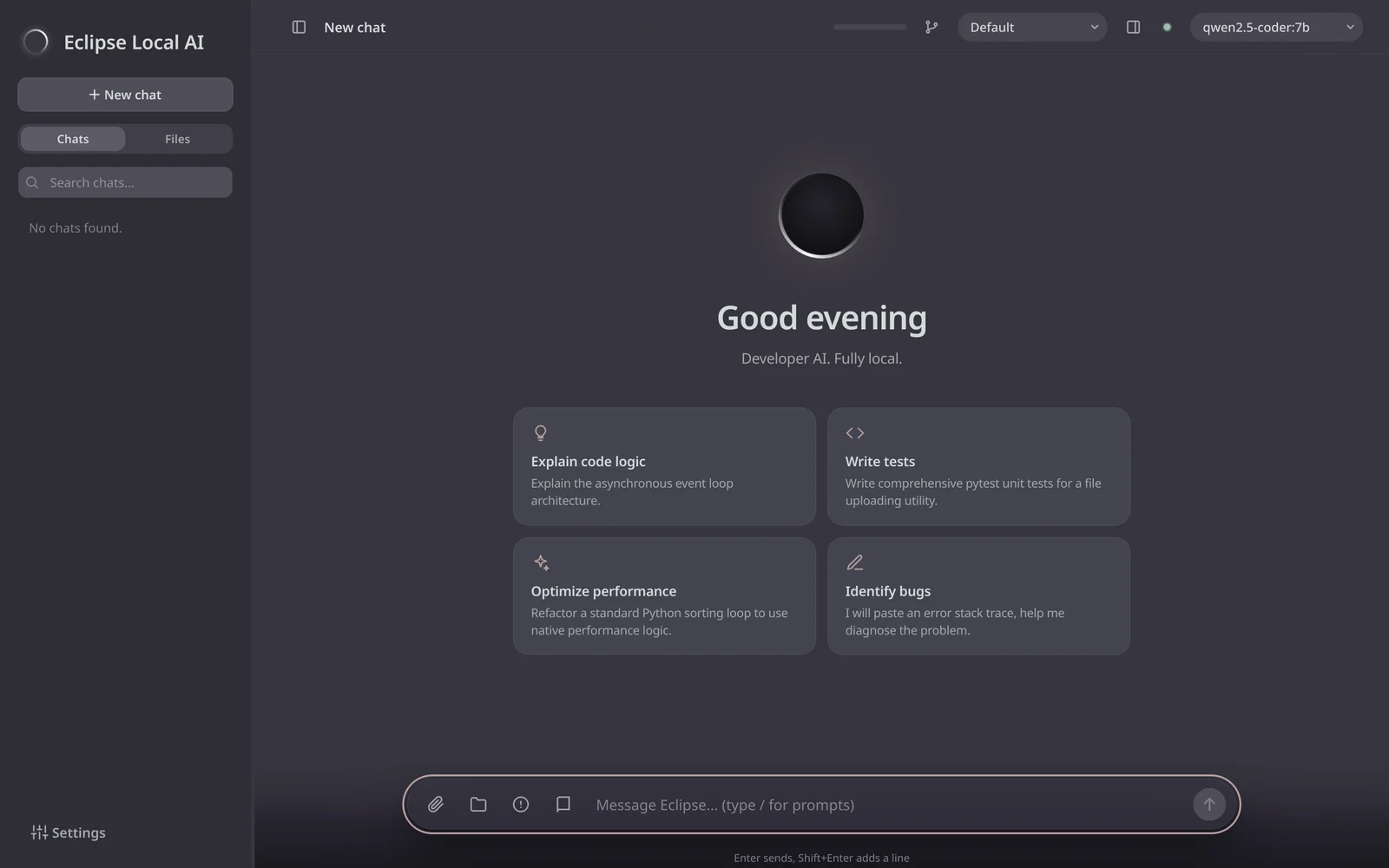The width and height of the screenshot is (1389, 868).
Task: Open the Default preset dropdown
Action: tap(1032, 28)
